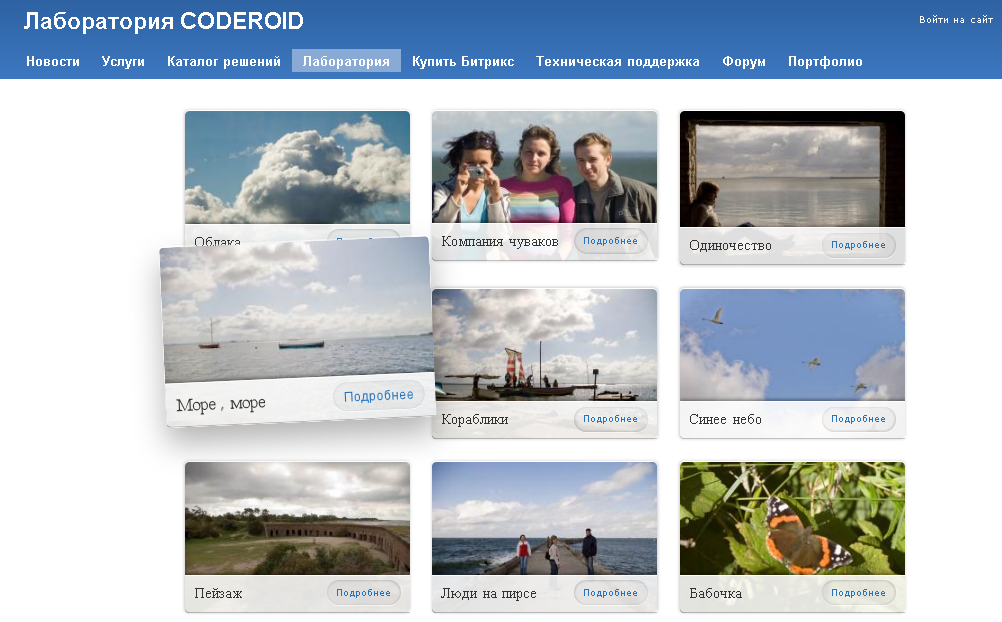
Task: Open the Кораблики boats photo thumbnail
Action: tap(544, 345)
